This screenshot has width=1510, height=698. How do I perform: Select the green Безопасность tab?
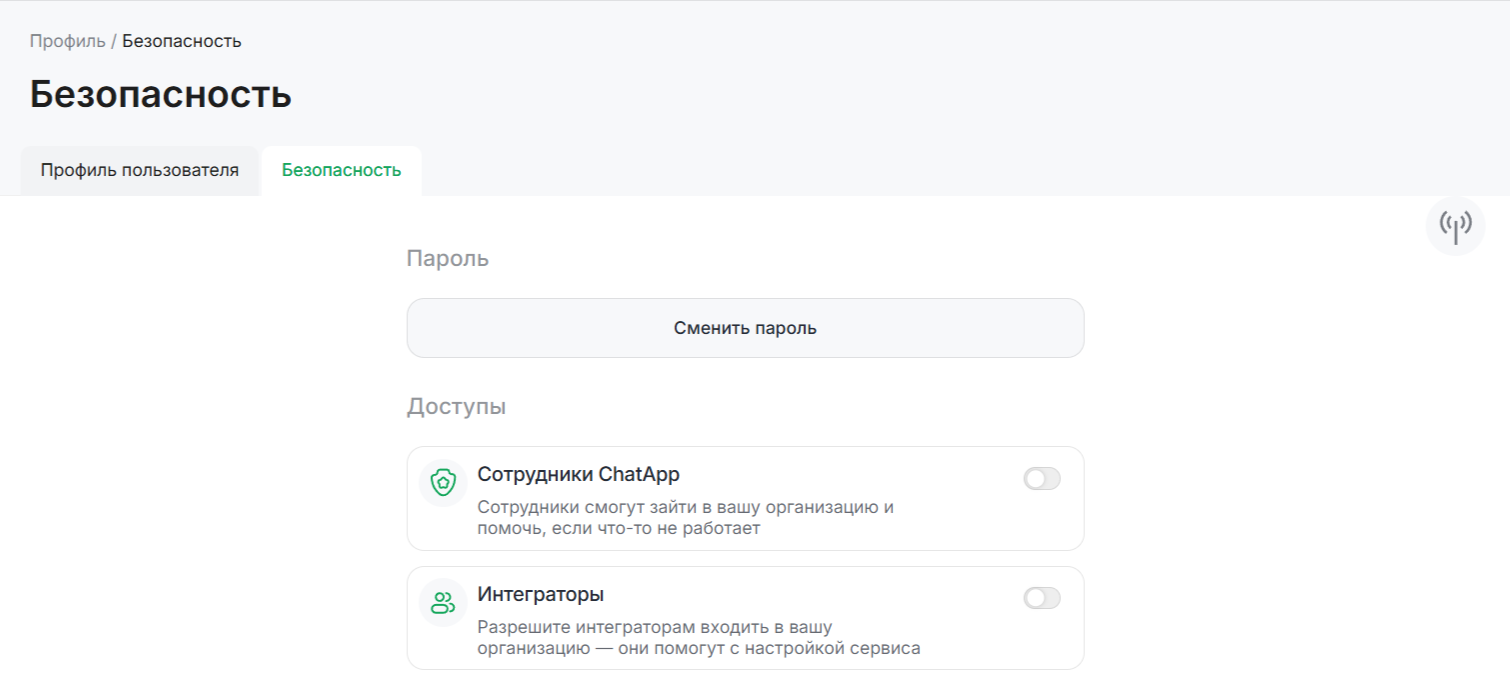(341, 170)
